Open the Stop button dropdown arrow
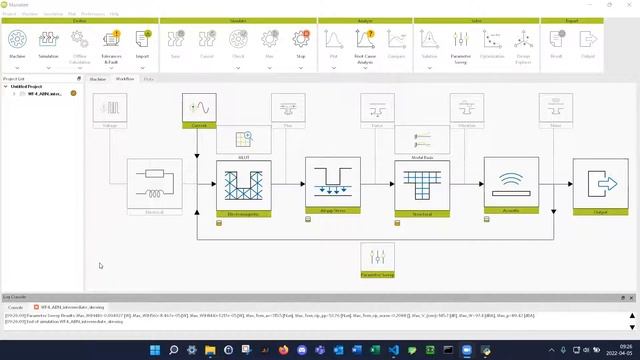This screenshot has width=640, height=360. 300,68
